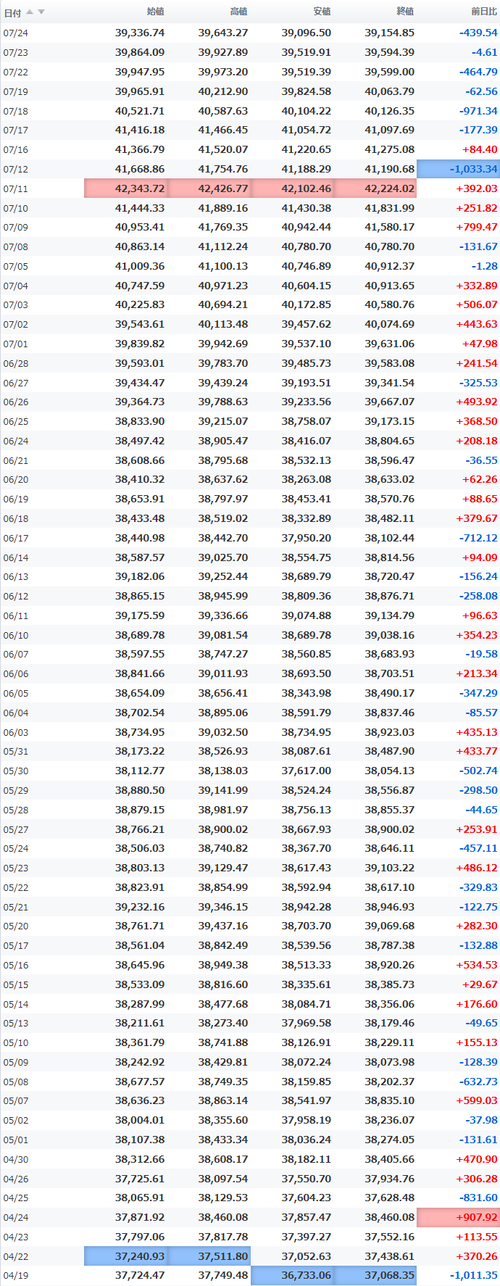Screen dimensions: 500x1286
Task: Select the change value +62.26
Action: (478, 478)
